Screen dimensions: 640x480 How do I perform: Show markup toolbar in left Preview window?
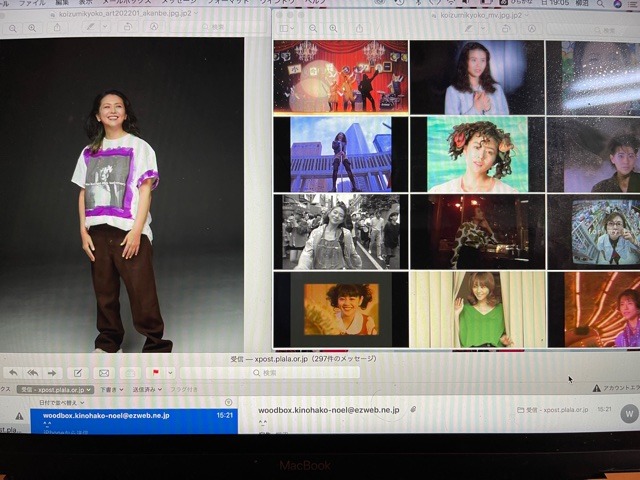click(153, 27)
